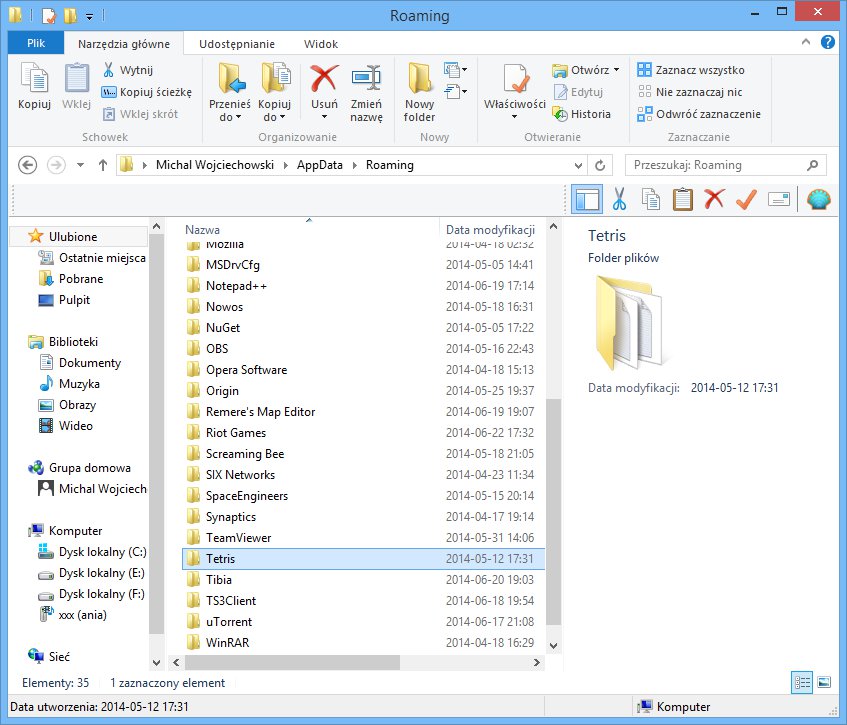Open the Usuń dropdown arrow

coord(324,117)
